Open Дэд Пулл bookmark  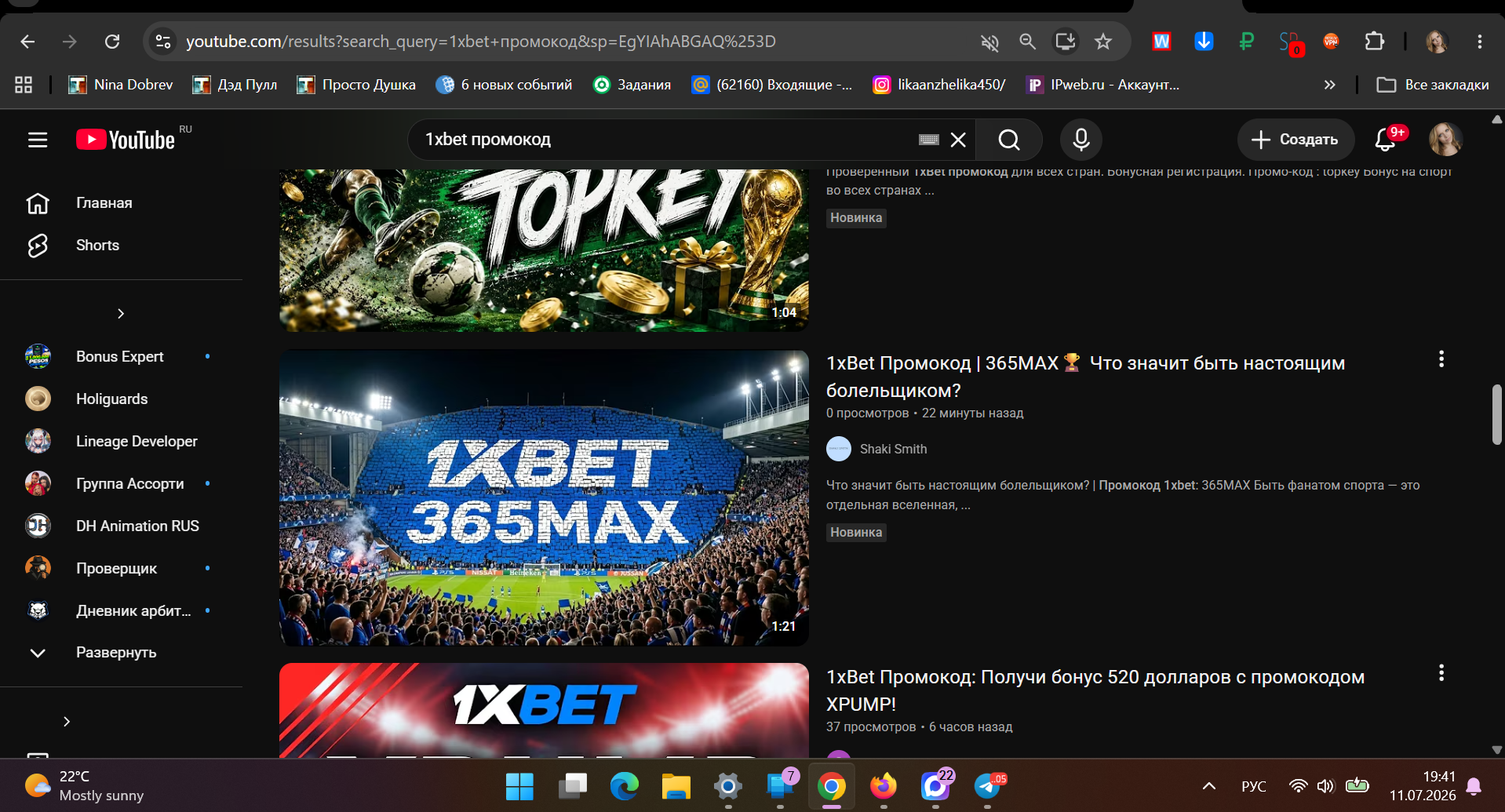(235, 85)
